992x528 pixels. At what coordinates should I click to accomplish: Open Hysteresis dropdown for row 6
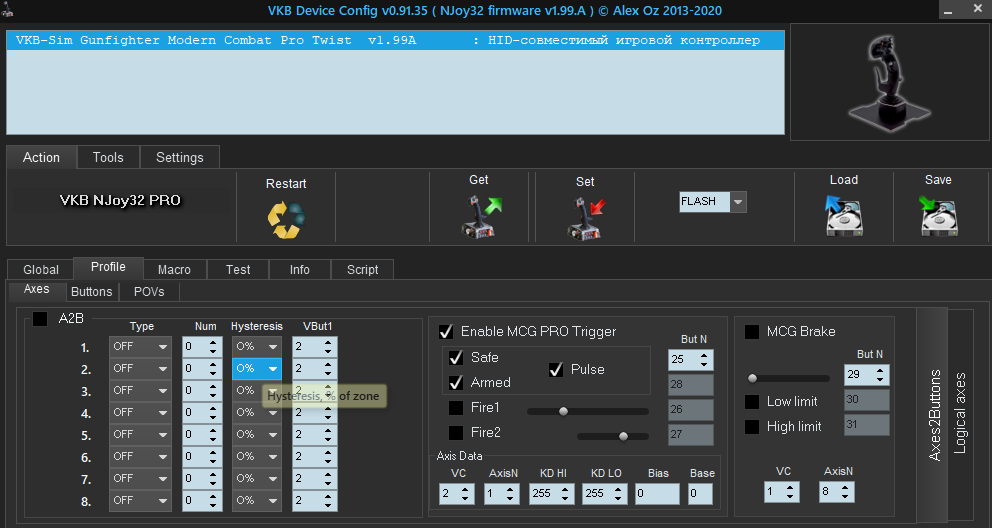[257, 457]
